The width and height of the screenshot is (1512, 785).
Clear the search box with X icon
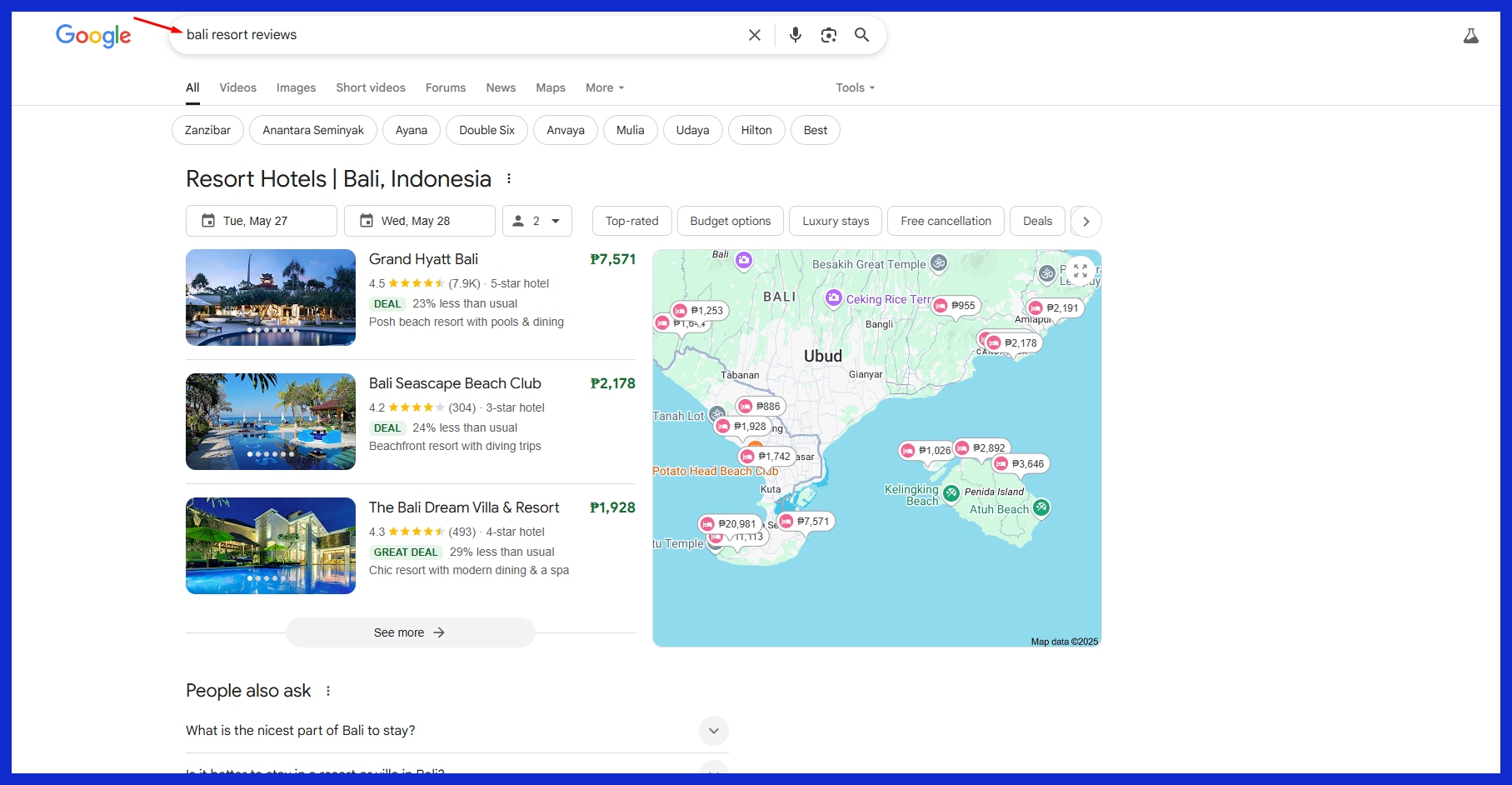coord(754,35)
